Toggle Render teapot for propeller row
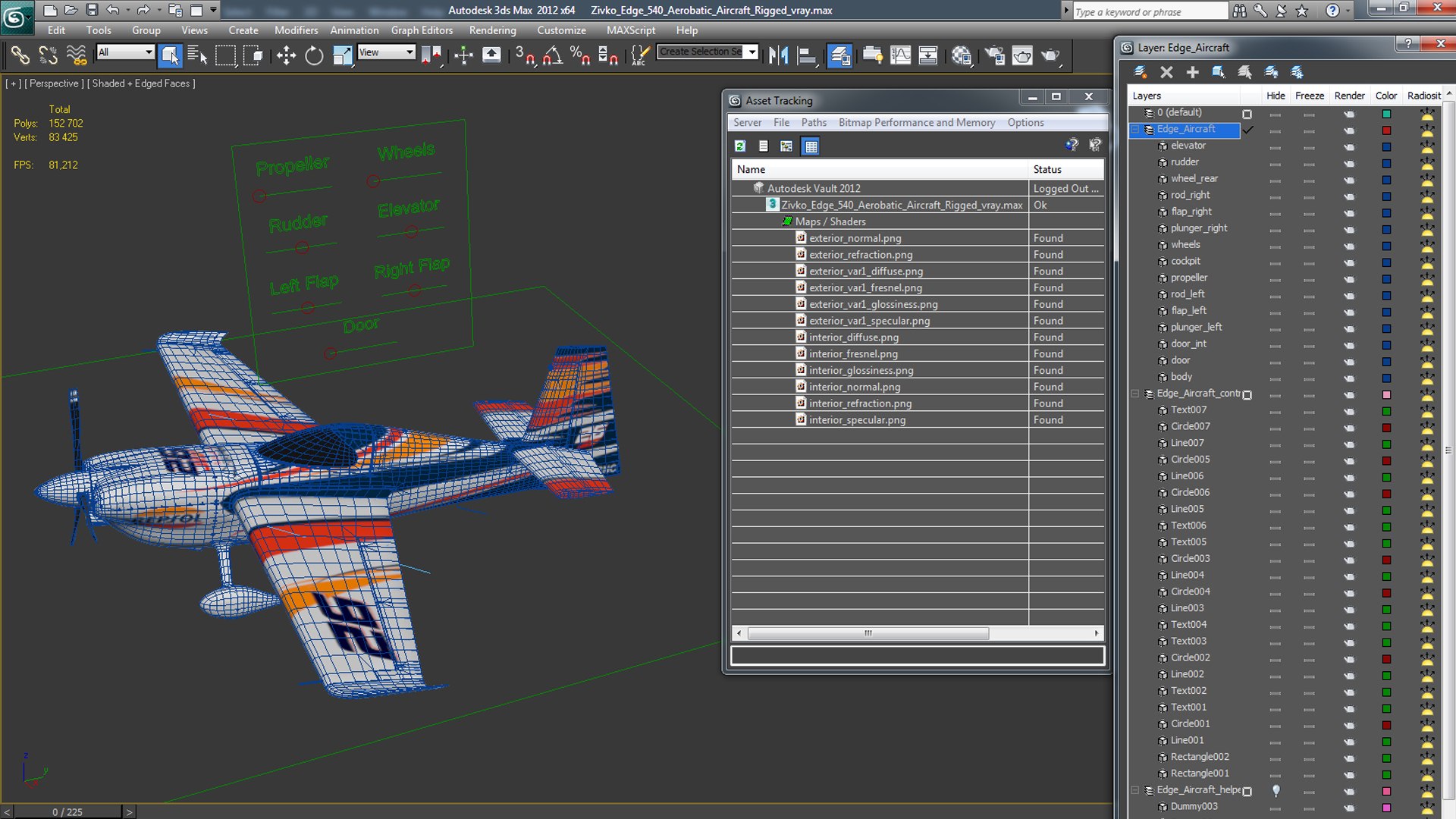The image size is (1456, 819). (1349, 279)
